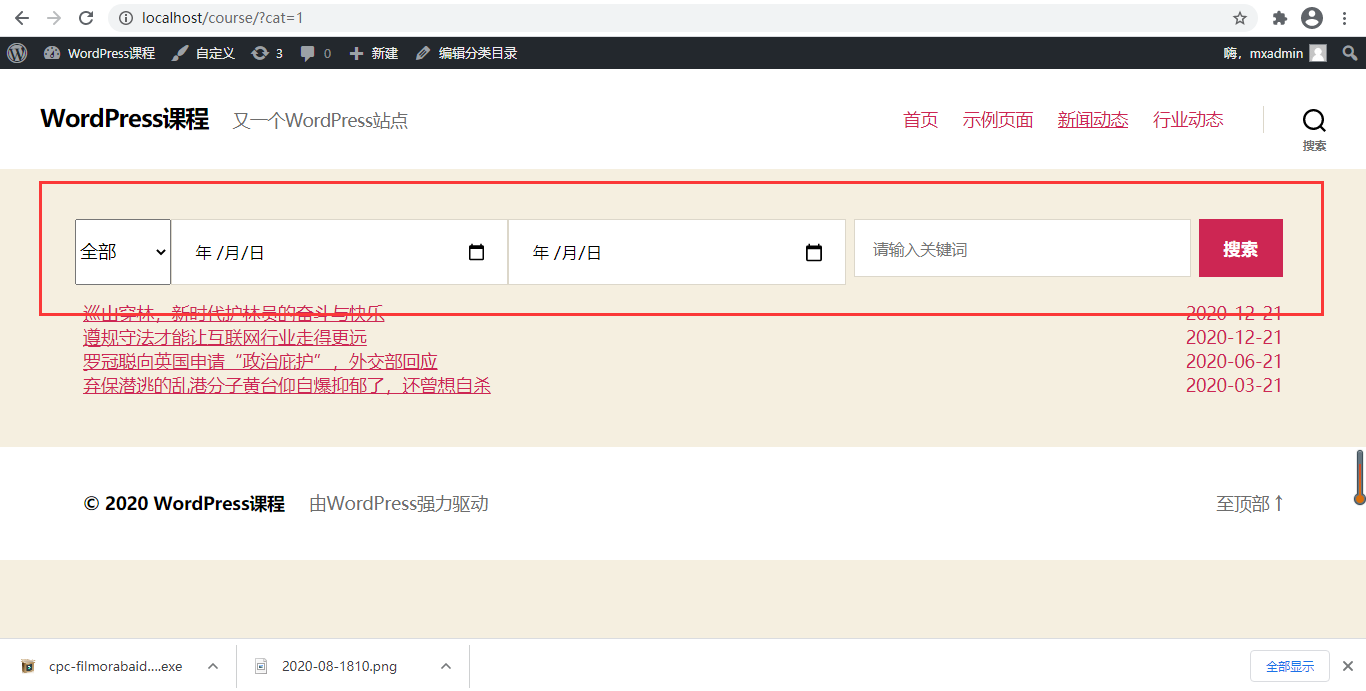This screenshot has width=1366, height=691.
Task: Click the 2020-06-21 date text
Action: [x=1234, y=361]
